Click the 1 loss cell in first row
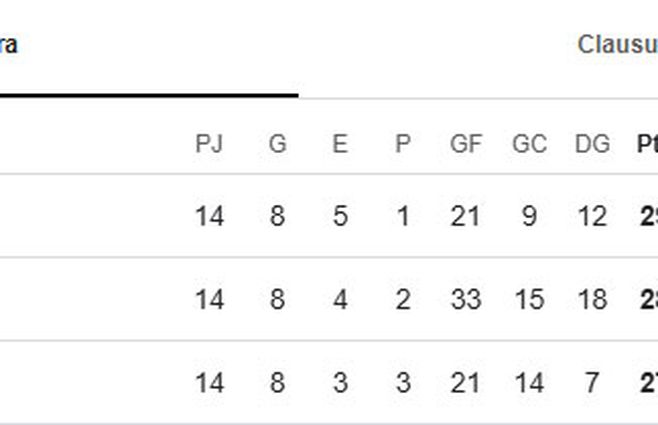The image size is (658, 425). tap(403, 217)
